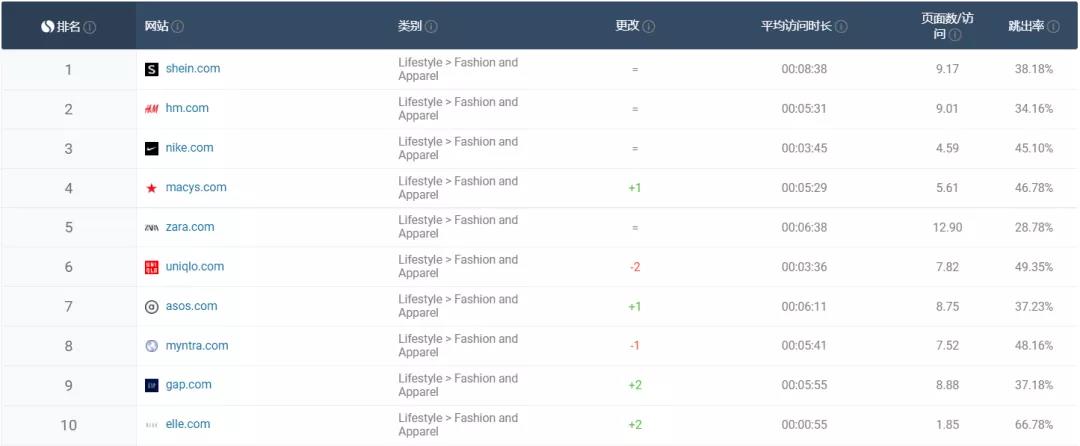Open the asos.com link

(191, 306)
